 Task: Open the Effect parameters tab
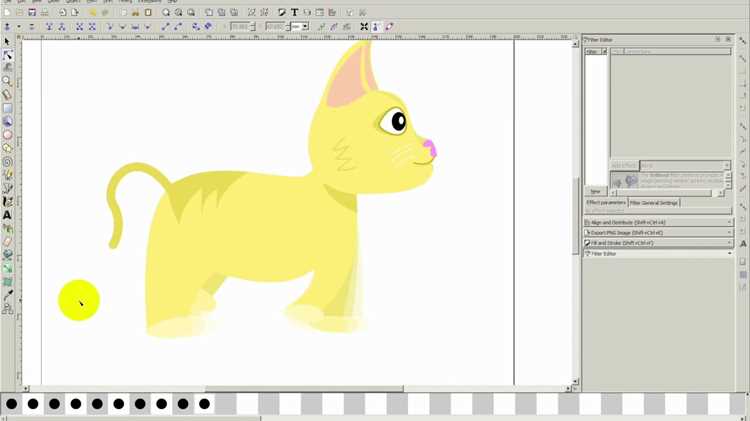[x=606, y=203]
